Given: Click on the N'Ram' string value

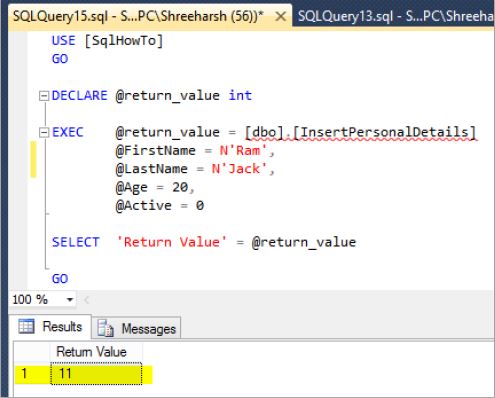Looking at the screenshot, I should 243,151.
